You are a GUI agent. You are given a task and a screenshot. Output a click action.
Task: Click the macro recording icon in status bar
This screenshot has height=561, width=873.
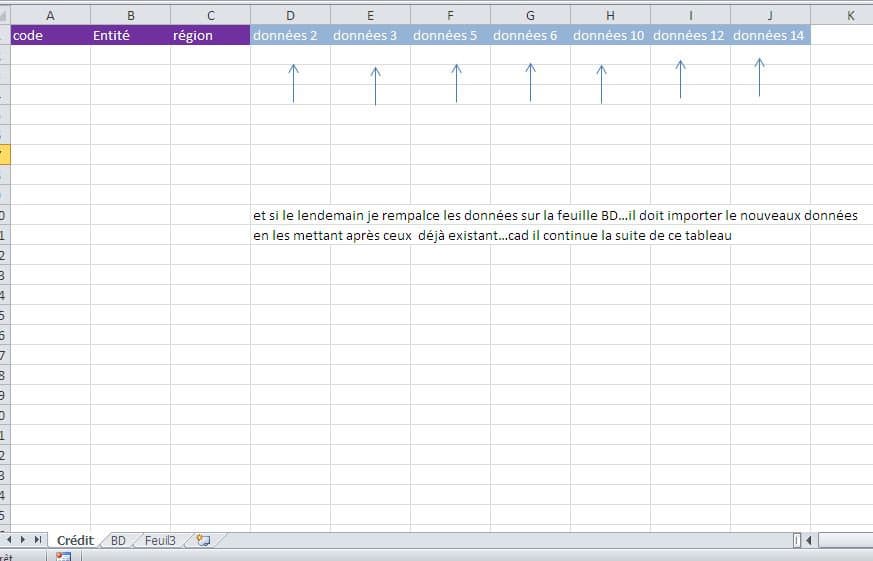[x=63, y=556]
